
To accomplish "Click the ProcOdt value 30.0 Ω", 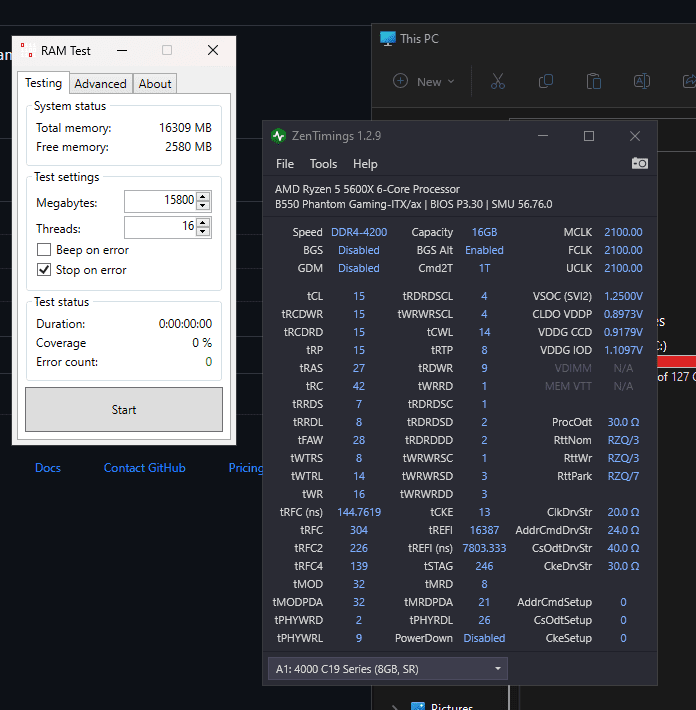I will [623, 422].
